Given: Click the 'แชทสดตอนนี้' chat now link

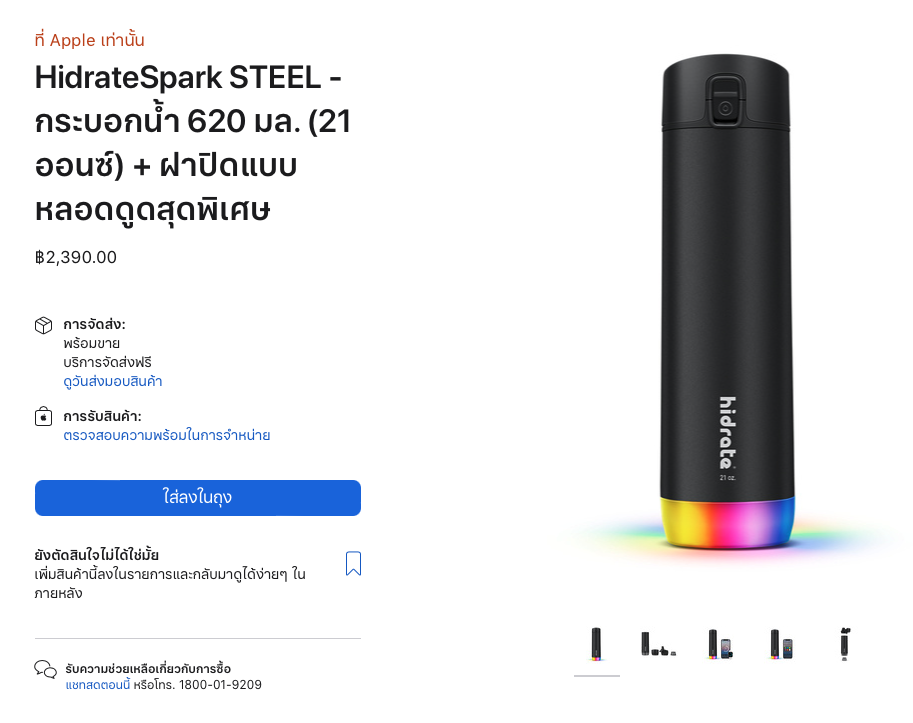Looking at the screenshot, I should click(98, 685).
